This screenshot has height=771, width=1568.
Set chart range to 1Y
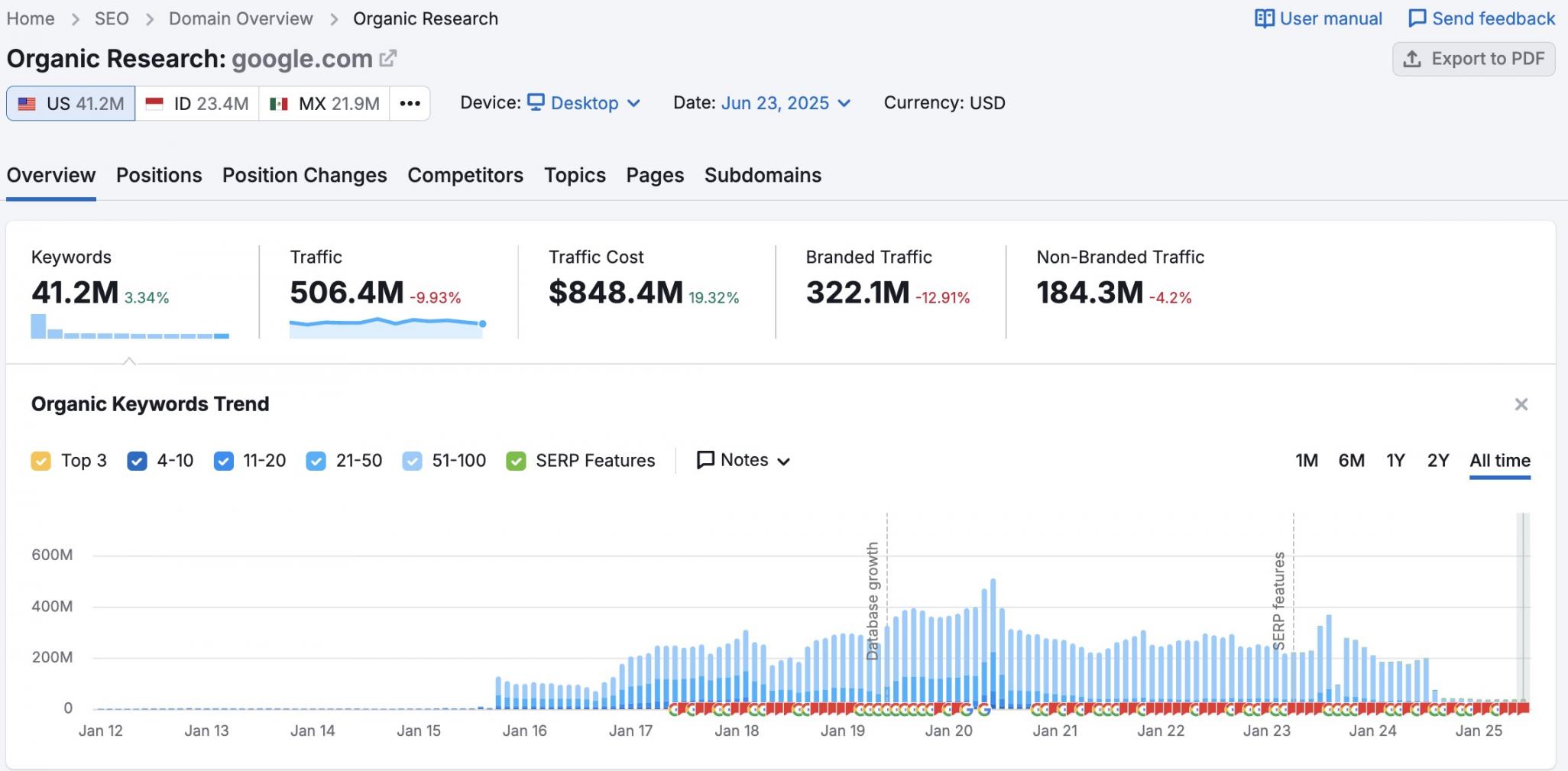point(1395,460)
